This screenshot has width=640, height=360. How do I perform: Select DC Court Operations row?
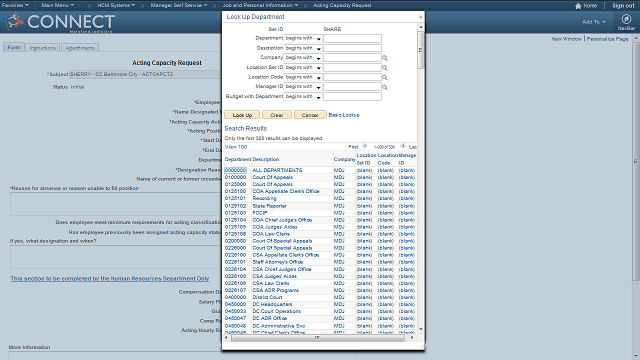click(x=276, y=311)
